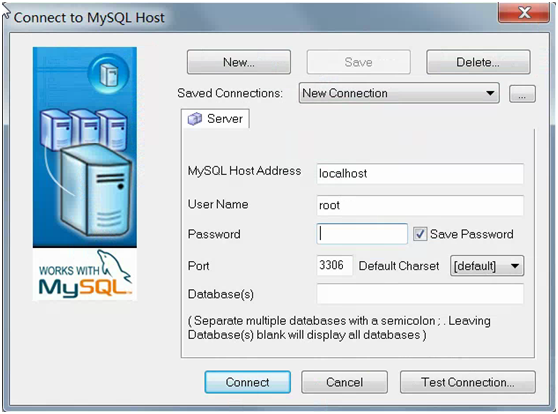Click the Connect button
The width and height of the screenshot is (558, 414).
[248, 382]
